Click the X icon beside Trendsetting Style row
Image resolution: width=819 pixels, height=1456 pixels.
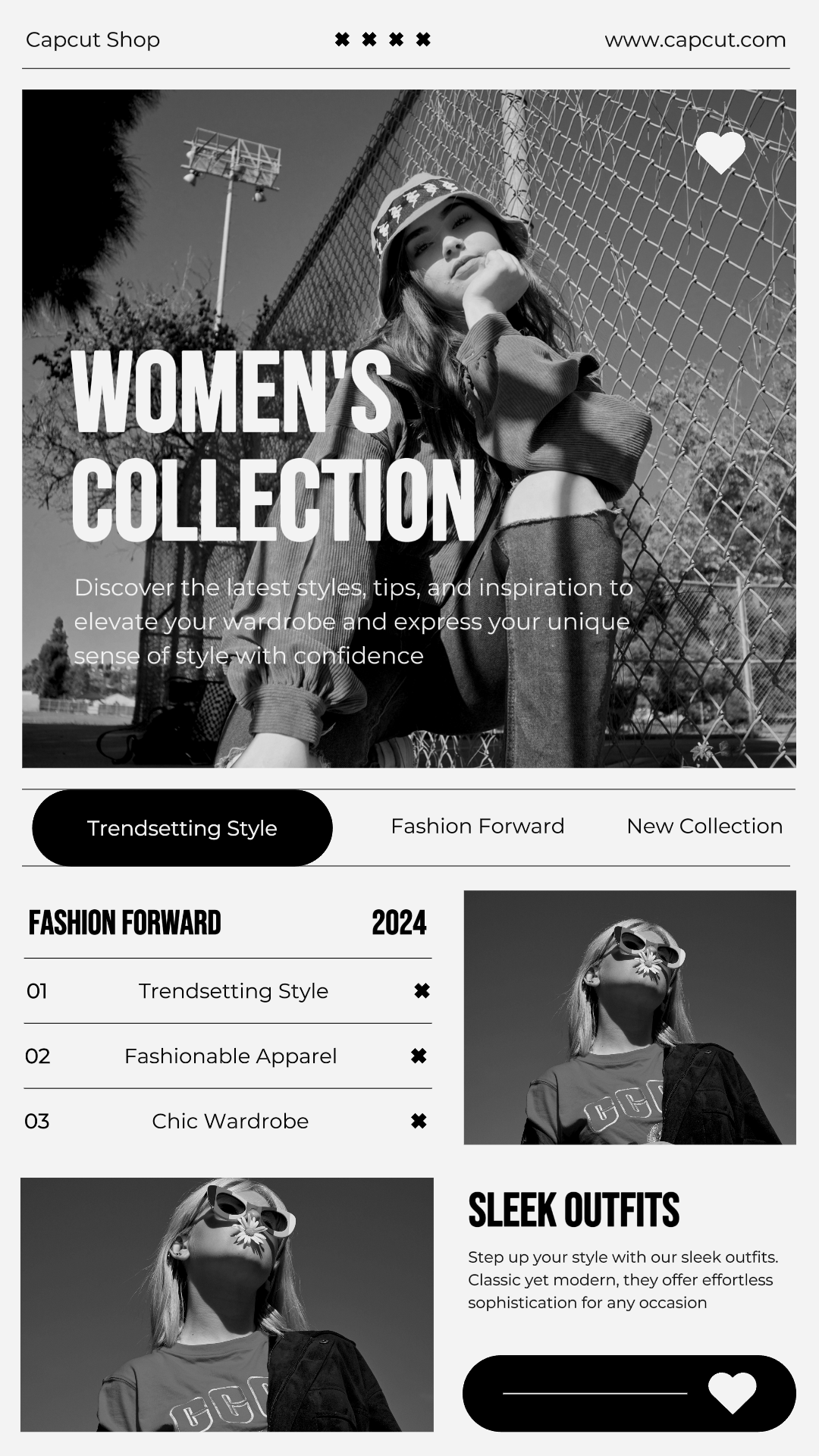[422, 990]
